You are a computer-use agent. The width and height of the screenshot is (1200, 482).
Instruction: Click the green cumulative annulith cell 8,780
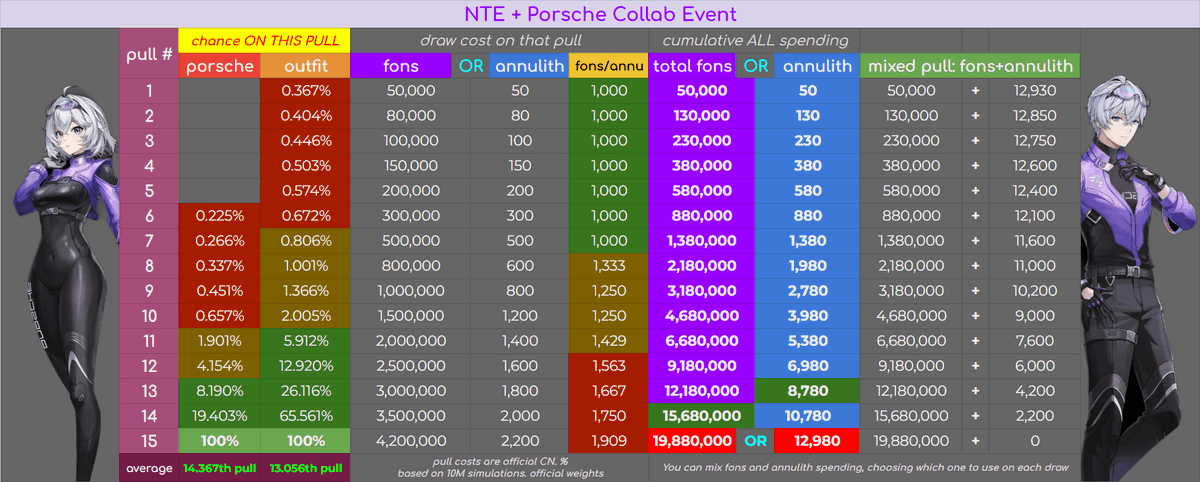click(x=808, y=391)
